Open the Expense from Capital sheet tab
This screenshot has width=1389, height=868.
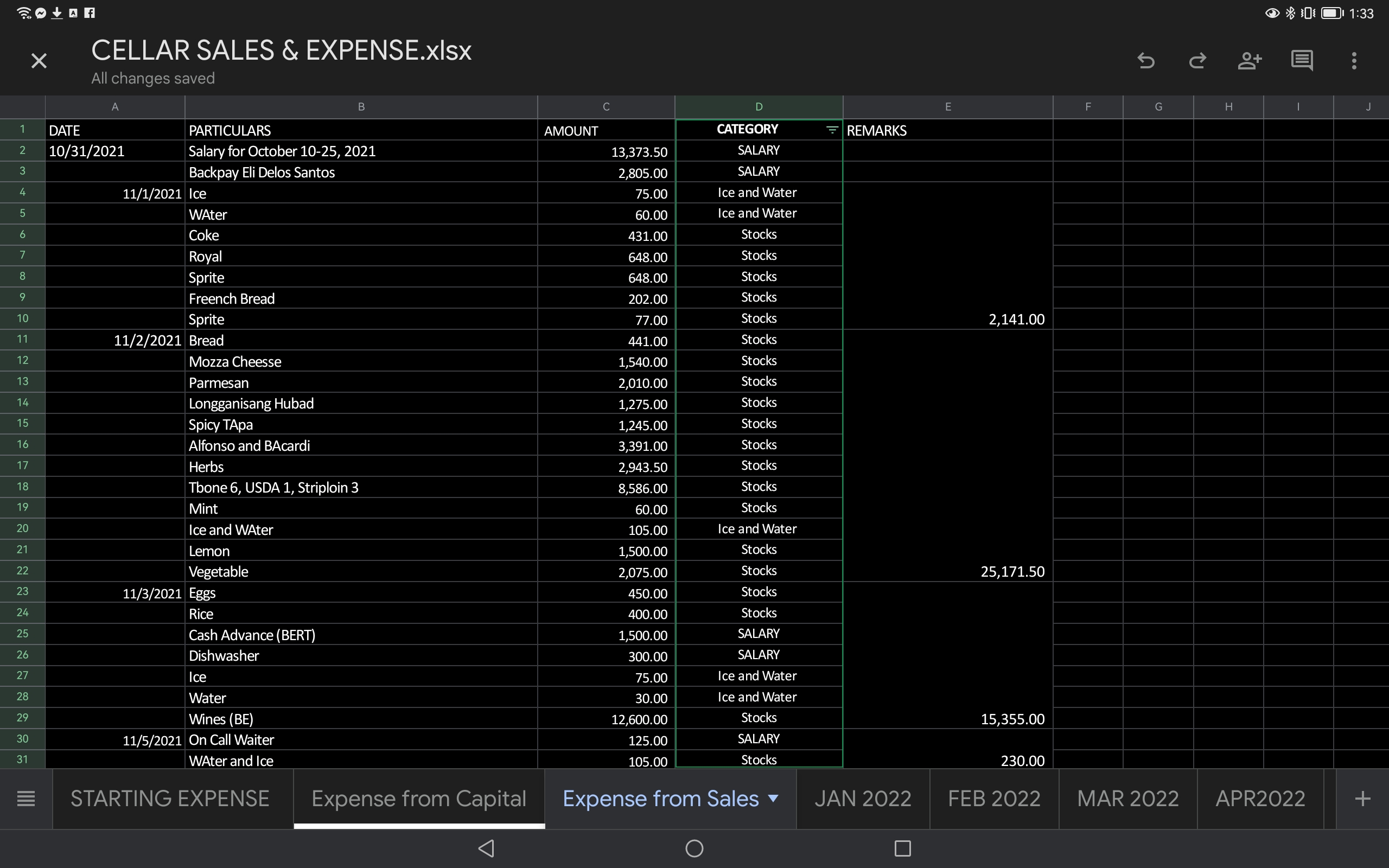pyautogui.click(x=418, y=799)
